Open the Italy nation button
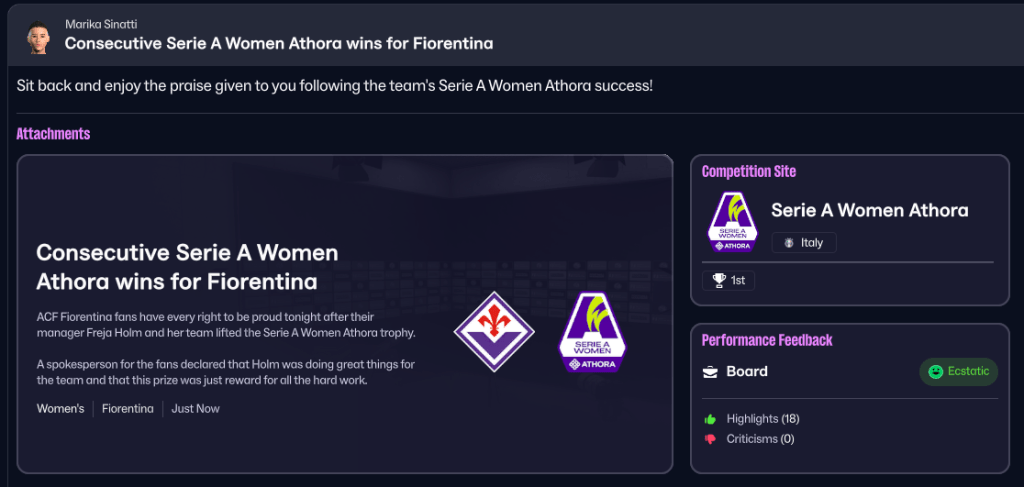 pos(803,243)
